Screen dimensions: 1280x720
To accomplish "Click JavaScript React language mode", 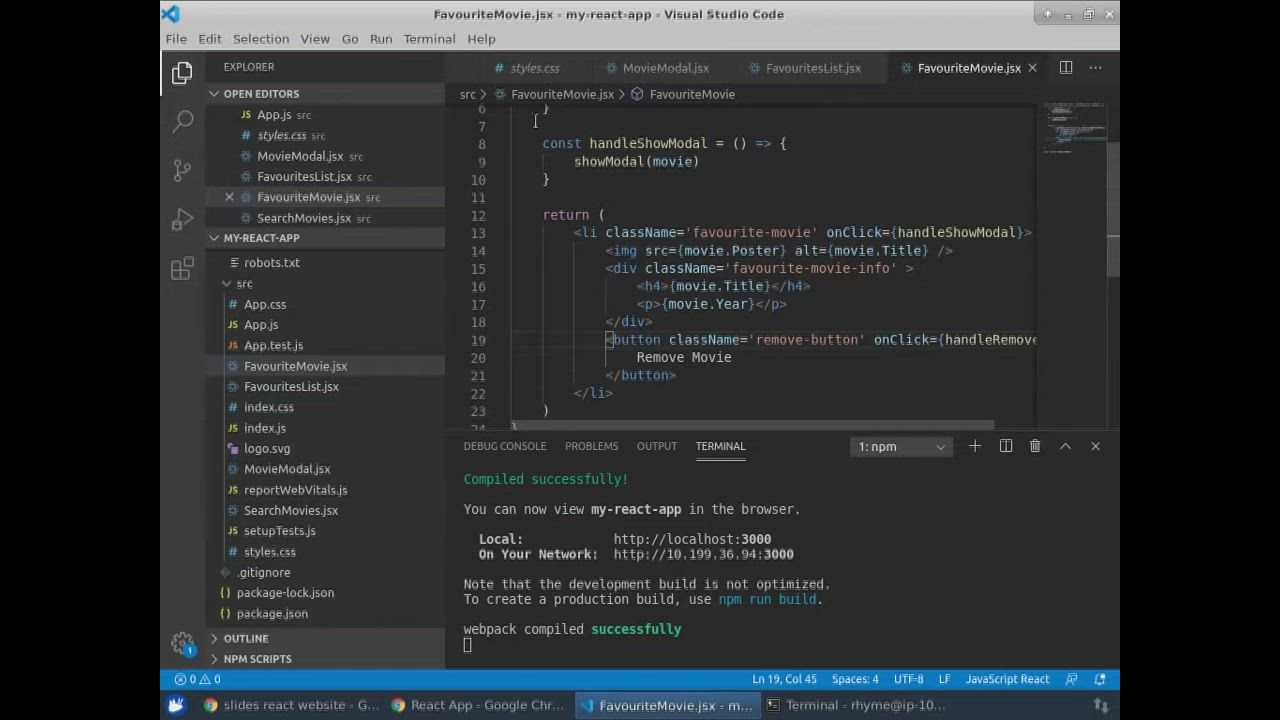I will pyautogui.click(x=1007, y=679).
